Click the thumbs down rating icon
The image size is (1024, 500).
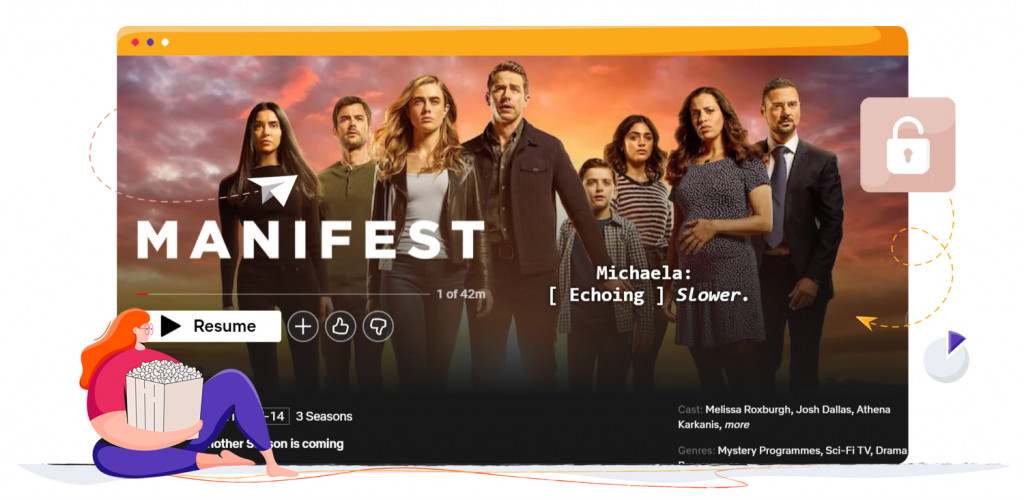(x=377, y=326)
